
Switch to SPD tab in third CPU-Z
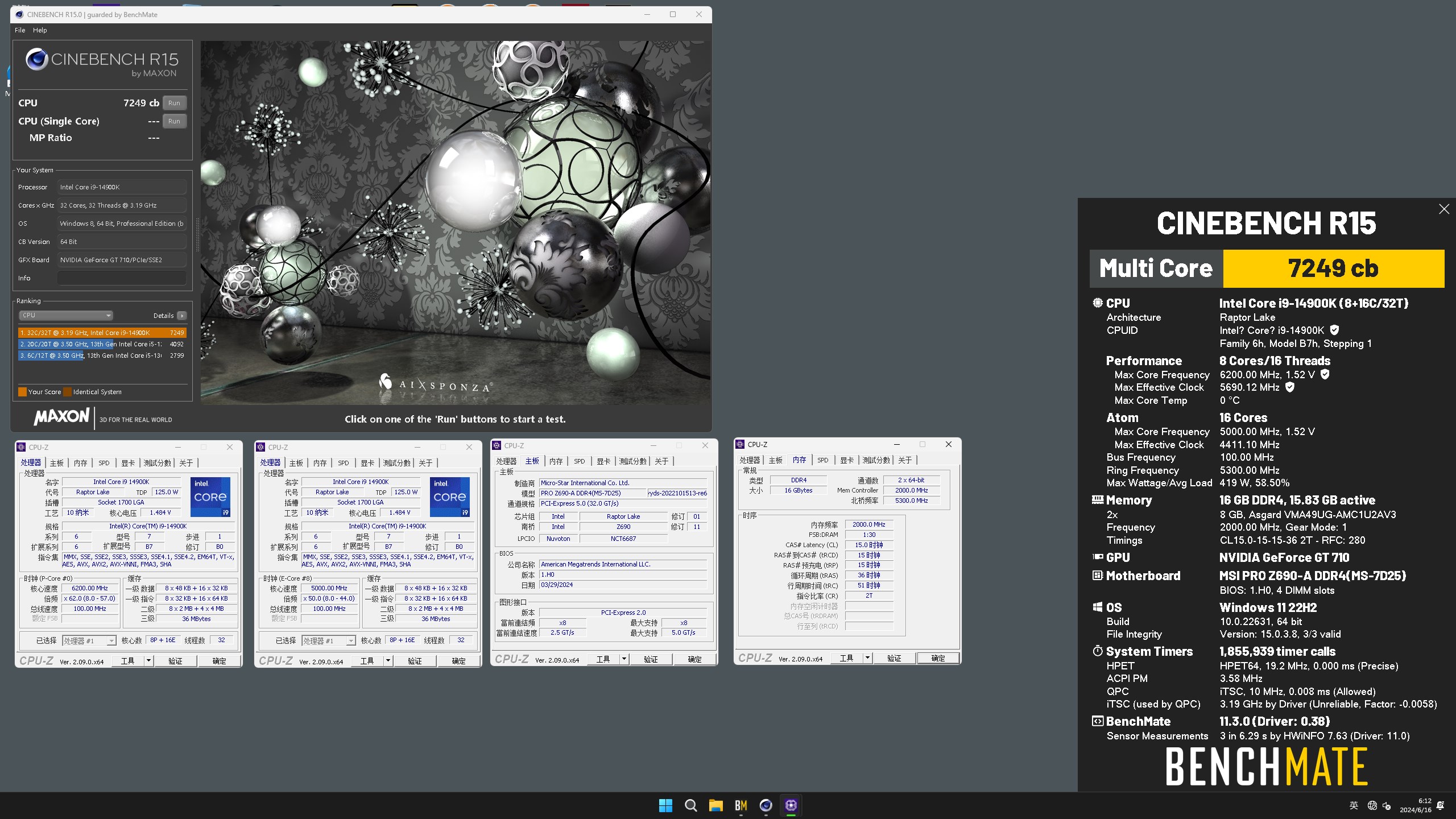(x=580, y=461)
